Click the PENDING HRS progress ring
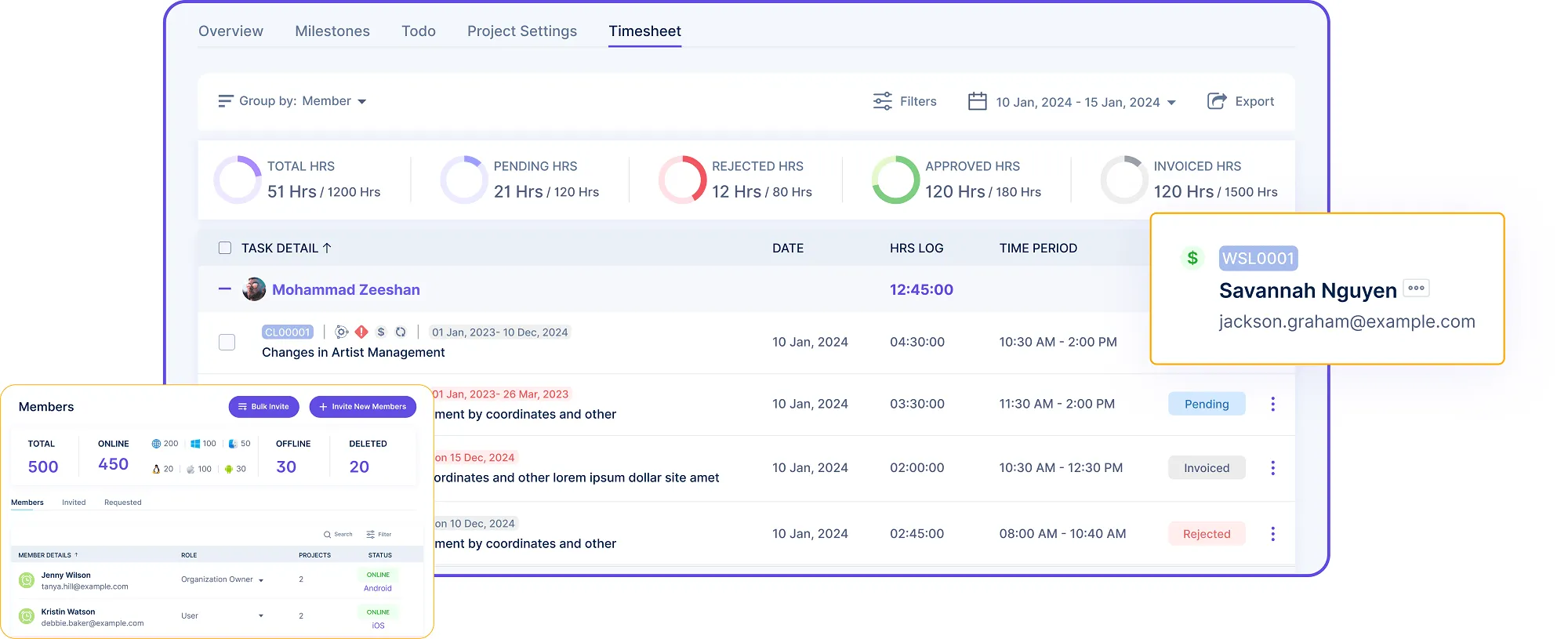1568x639 pixels. 464,180
